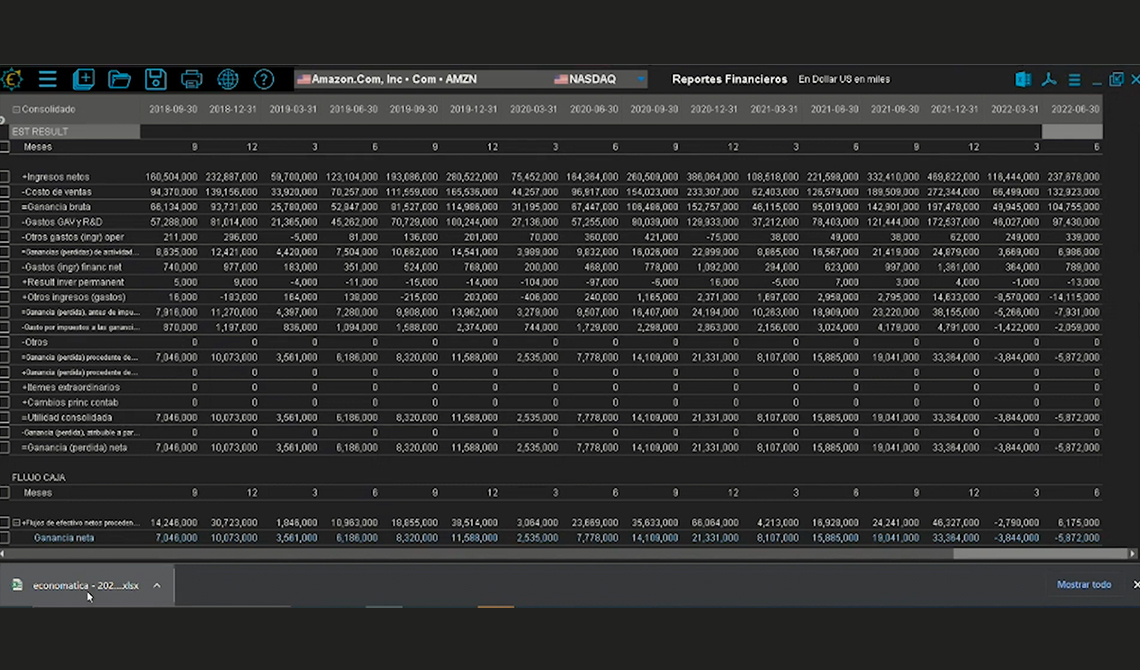1140x670 pixels.
Task: Tick the checkbox beside +Result inver permanent
Action: click(x=4, y=282)
